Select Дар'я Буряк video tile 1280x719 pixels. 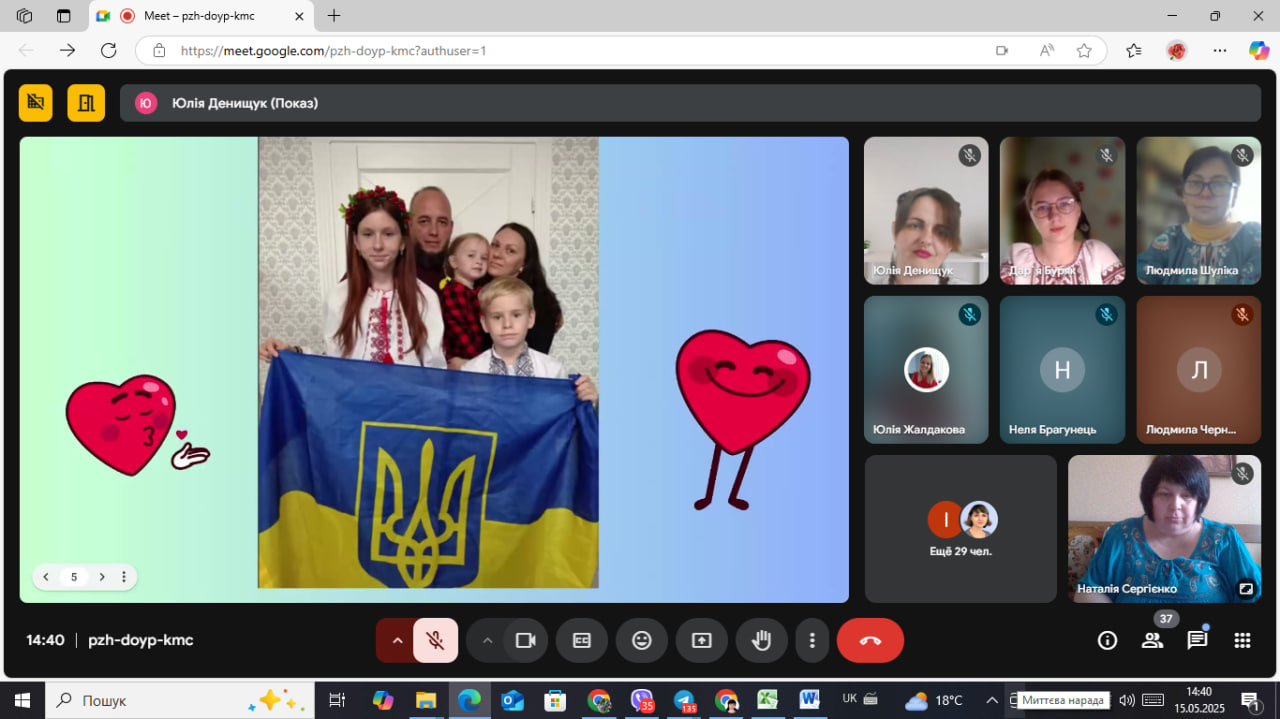click(x=1062, y=211)
